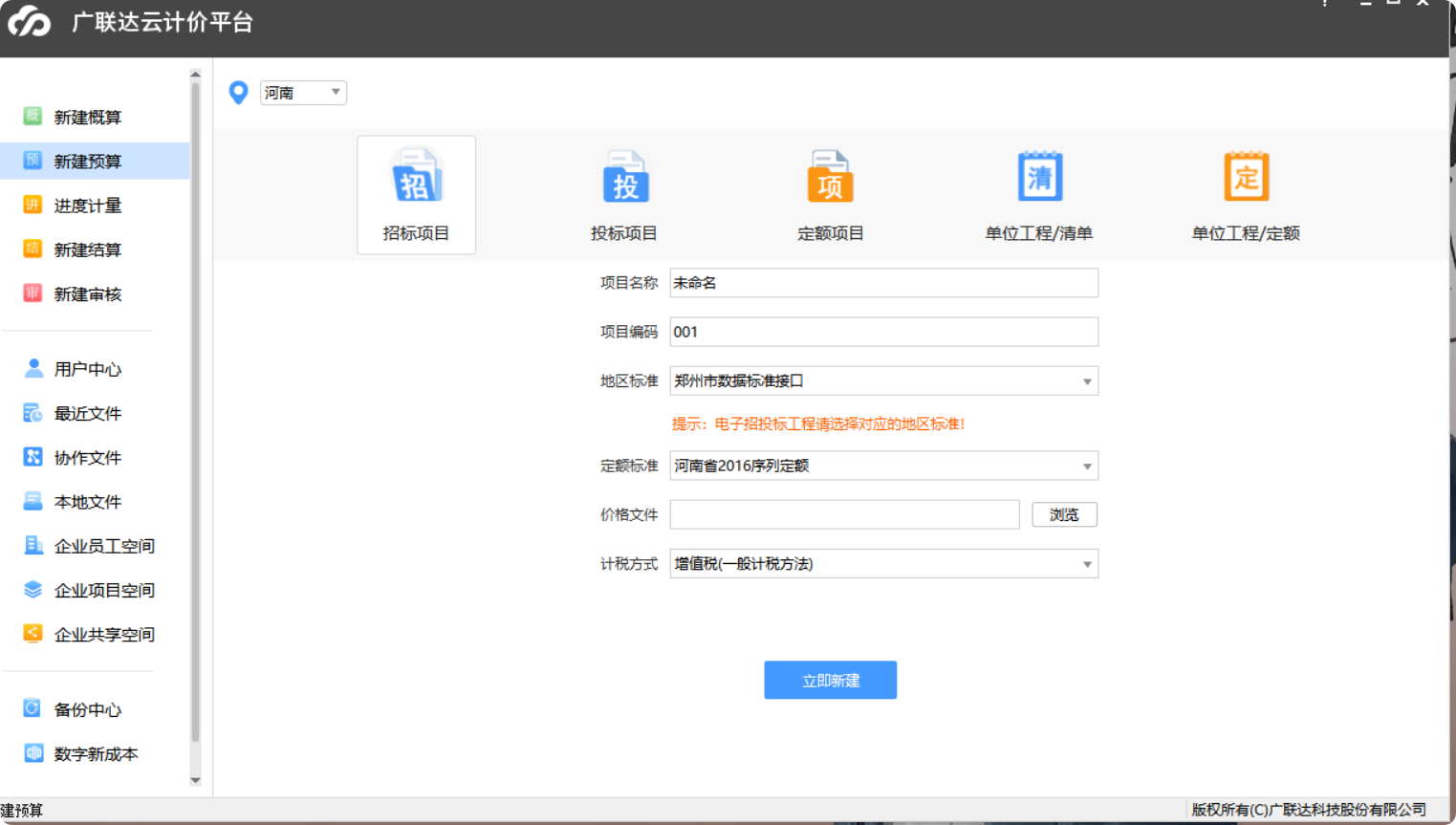The height and width of the screenshot is (825, 1456).
Task: Click sidebar scroll down arrow
Action: click(195, 780)
